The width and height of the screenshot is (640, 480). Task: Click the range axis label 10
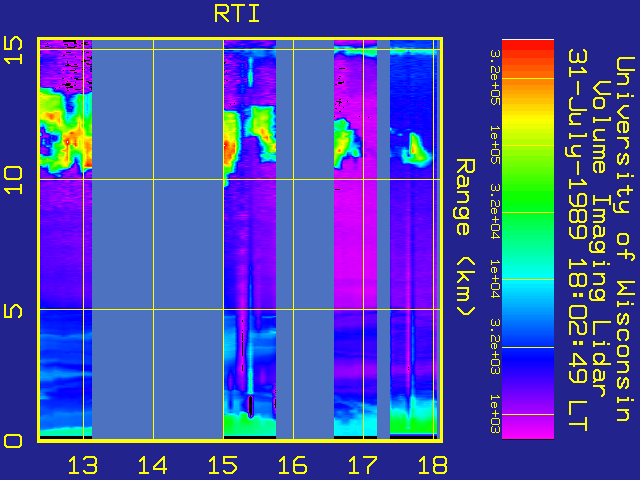point(13,180)
